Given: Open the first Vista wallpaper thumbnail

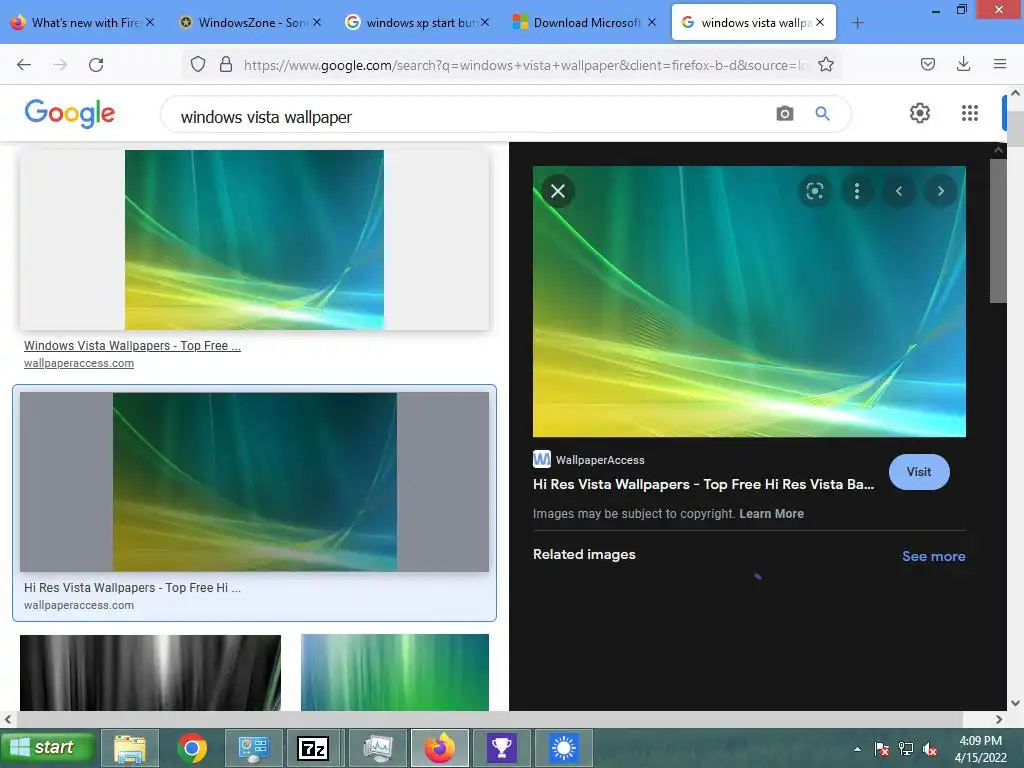Looking at the screenshot, I should pos(254,240).
